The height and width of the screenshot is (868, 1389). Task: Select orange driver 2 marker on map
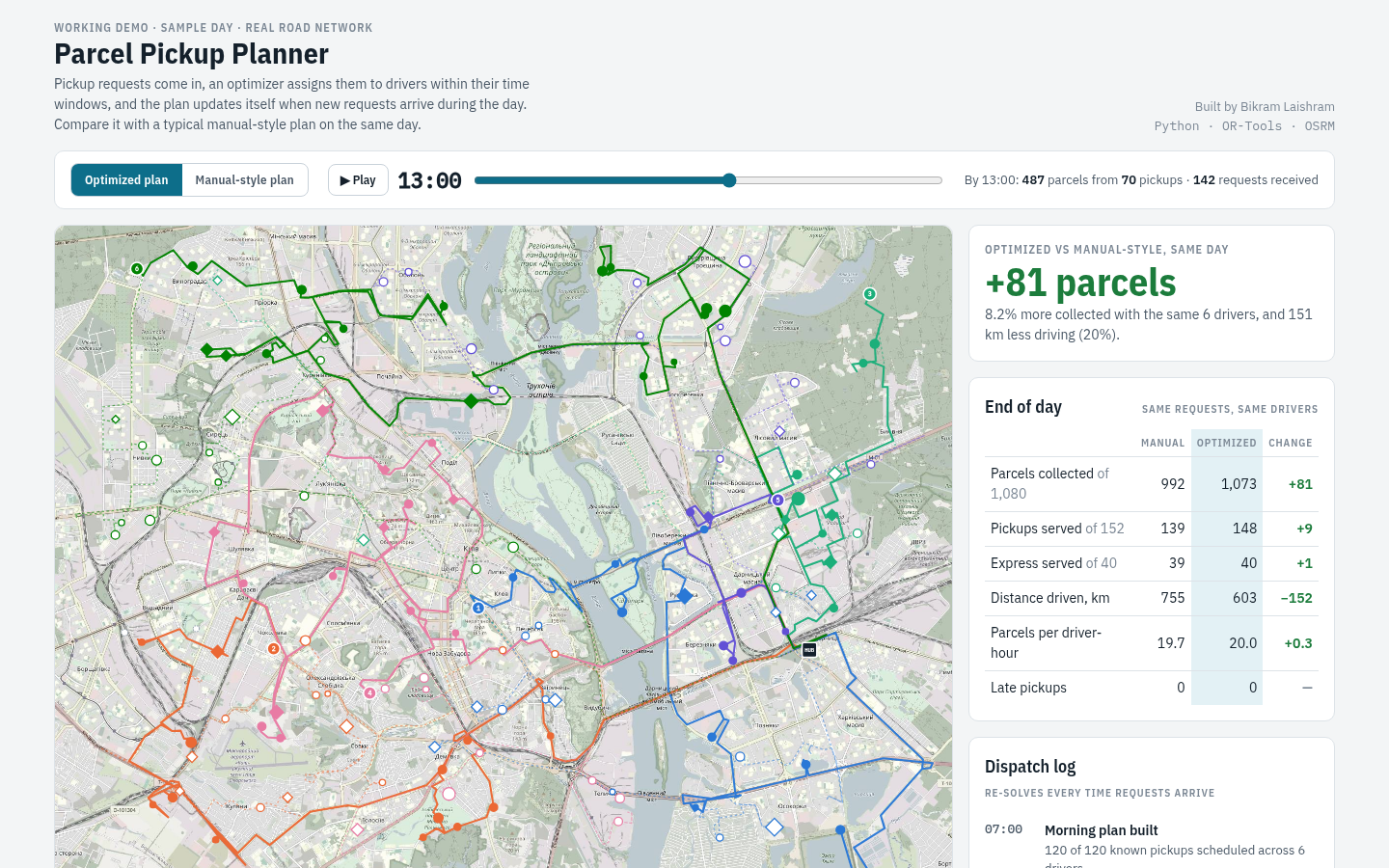point(274,649)
